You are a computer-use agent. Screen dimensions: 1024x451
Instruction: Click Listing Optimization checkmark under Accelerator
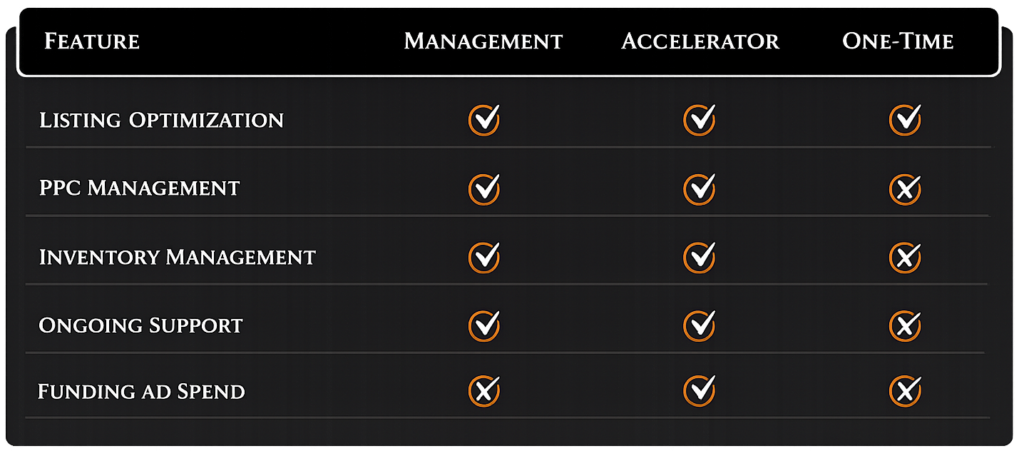pyautogui.click(x=699, y=120)
